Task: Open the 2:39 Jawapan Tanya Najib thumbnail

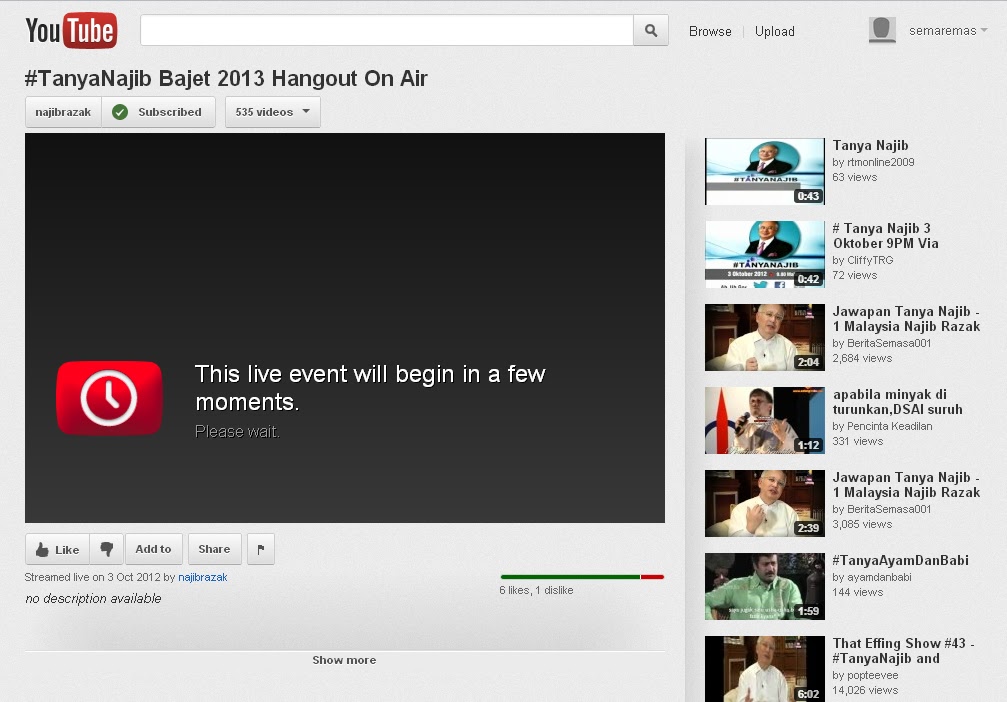Action: (x=765, y=503)
